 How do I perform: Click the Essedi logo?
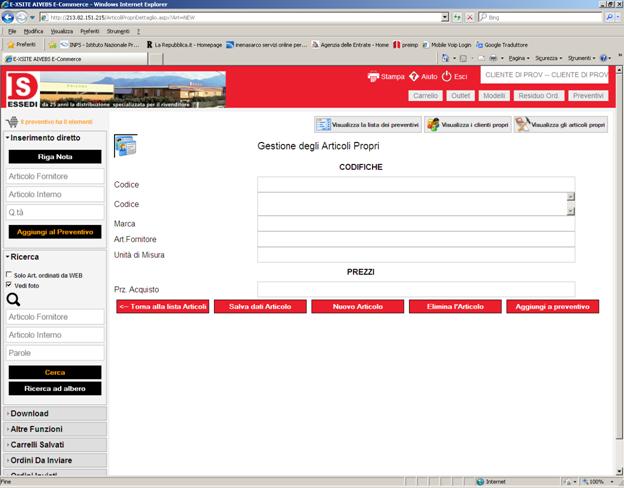(23, 90)
